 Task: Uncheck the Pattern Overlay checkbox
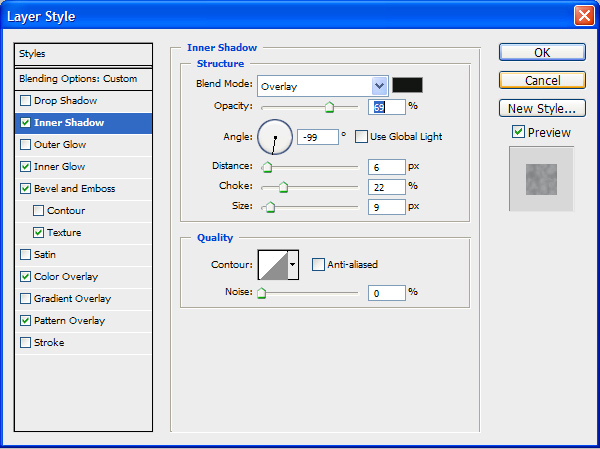click(x=25, y=321)
